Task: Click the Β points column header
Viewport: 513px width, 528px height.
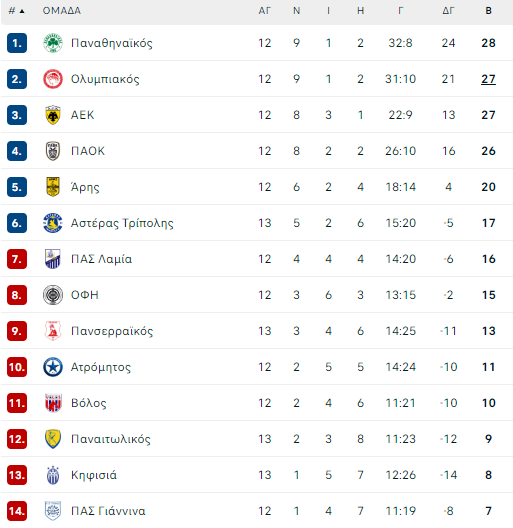Action: [488, 11]
